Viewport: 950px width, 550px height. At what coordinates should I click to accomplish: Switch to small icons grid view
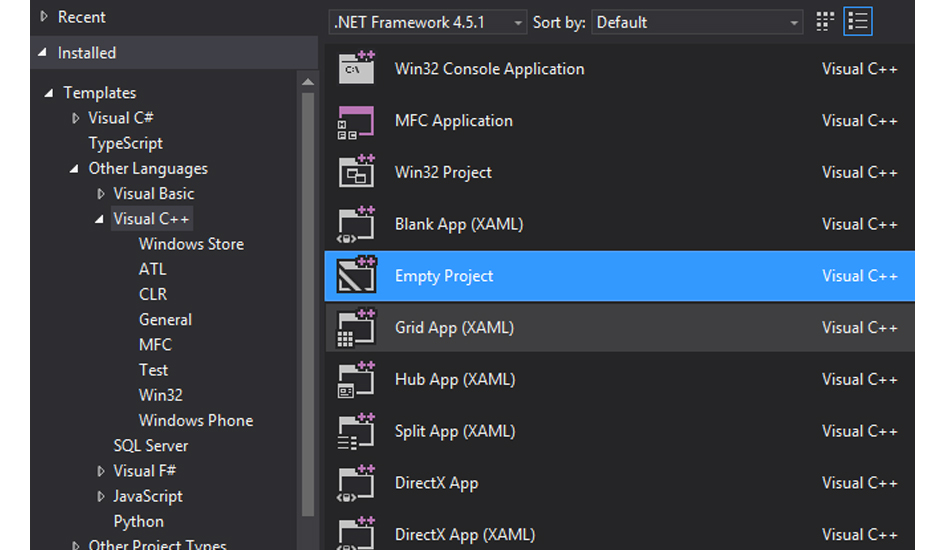[825, 22]
